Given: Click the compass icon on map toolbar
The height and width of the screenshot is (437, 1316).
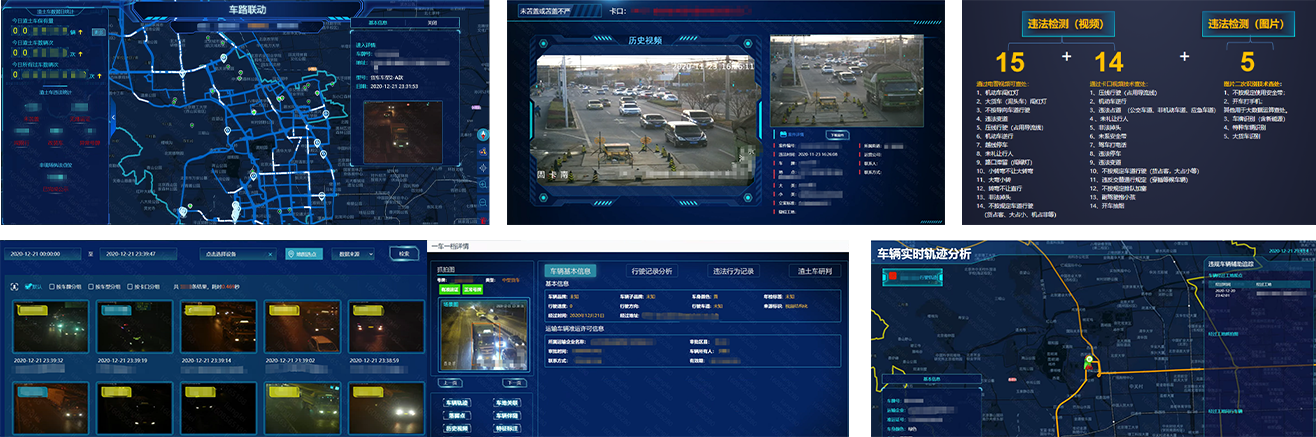Looking at the screenshot, I should [483, 135].
